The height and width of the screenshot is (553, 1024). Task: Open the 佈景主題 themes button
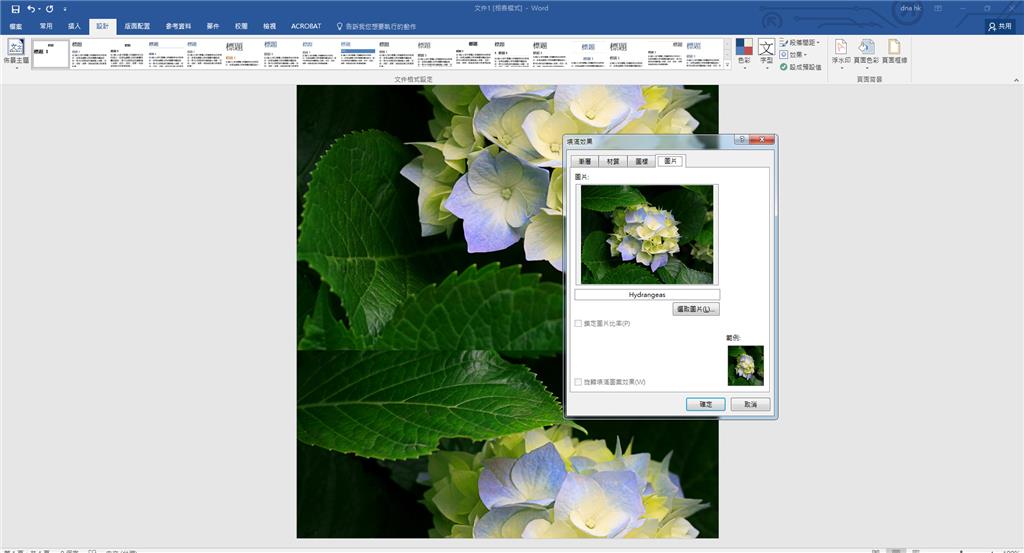click(16, 53)
